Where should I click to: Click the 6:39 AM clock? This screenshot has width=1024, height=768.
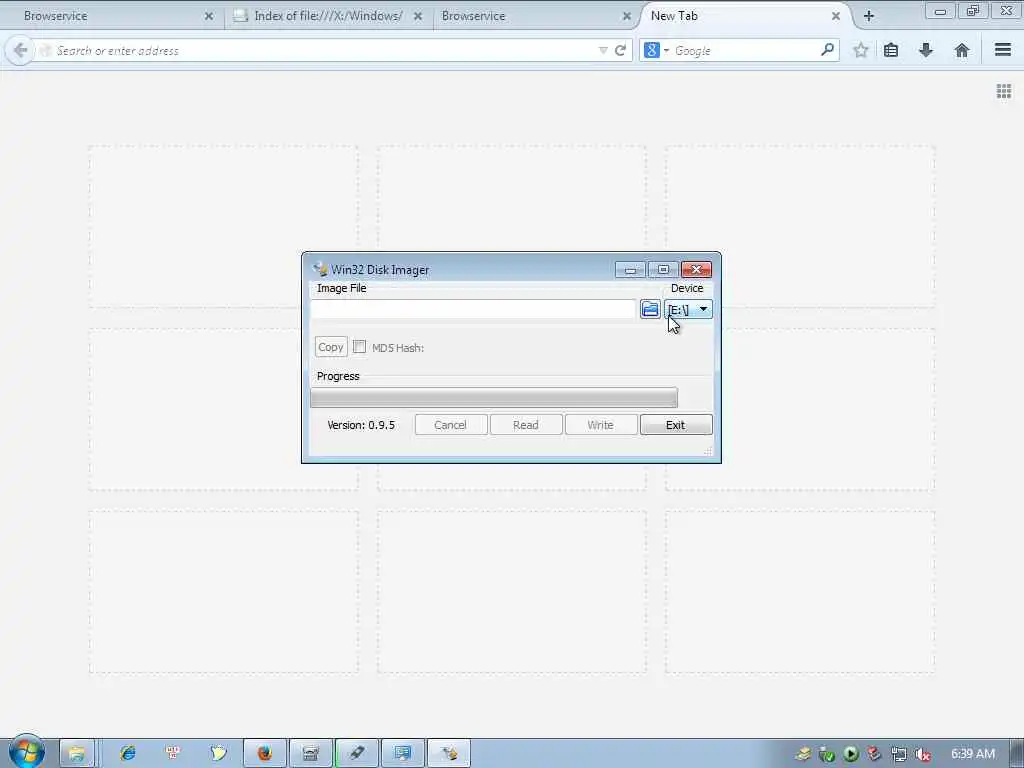coord(972,754)
